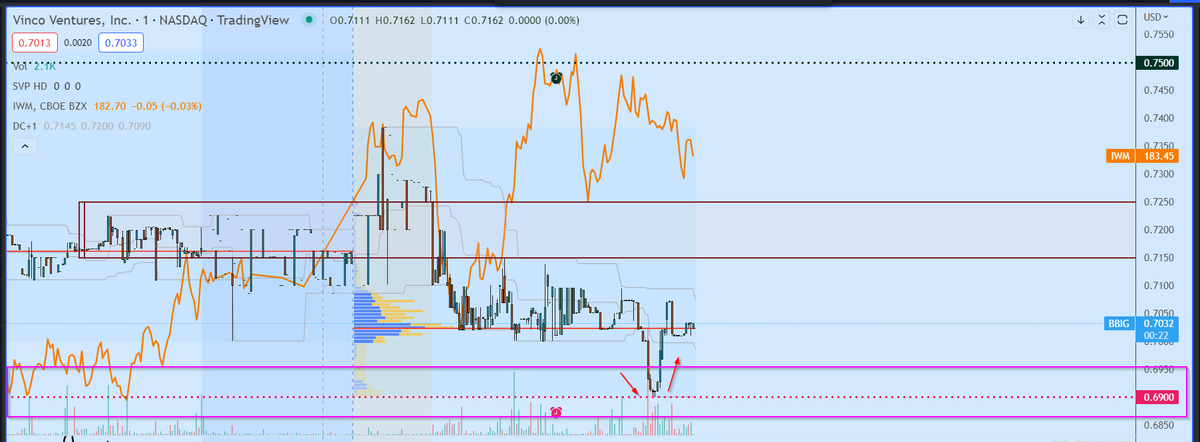Click the 0.7500 alert price label
Image resolution: width=1200 pixels, height=442 pixels.
[x=1157, y=63]
